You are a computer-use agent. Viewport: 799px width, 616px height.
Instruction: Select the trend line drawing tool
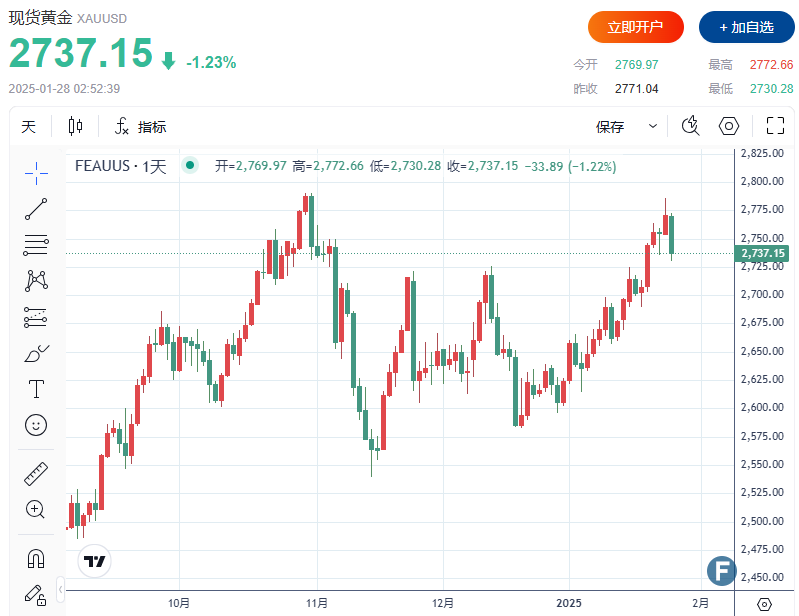click(36, 209)
